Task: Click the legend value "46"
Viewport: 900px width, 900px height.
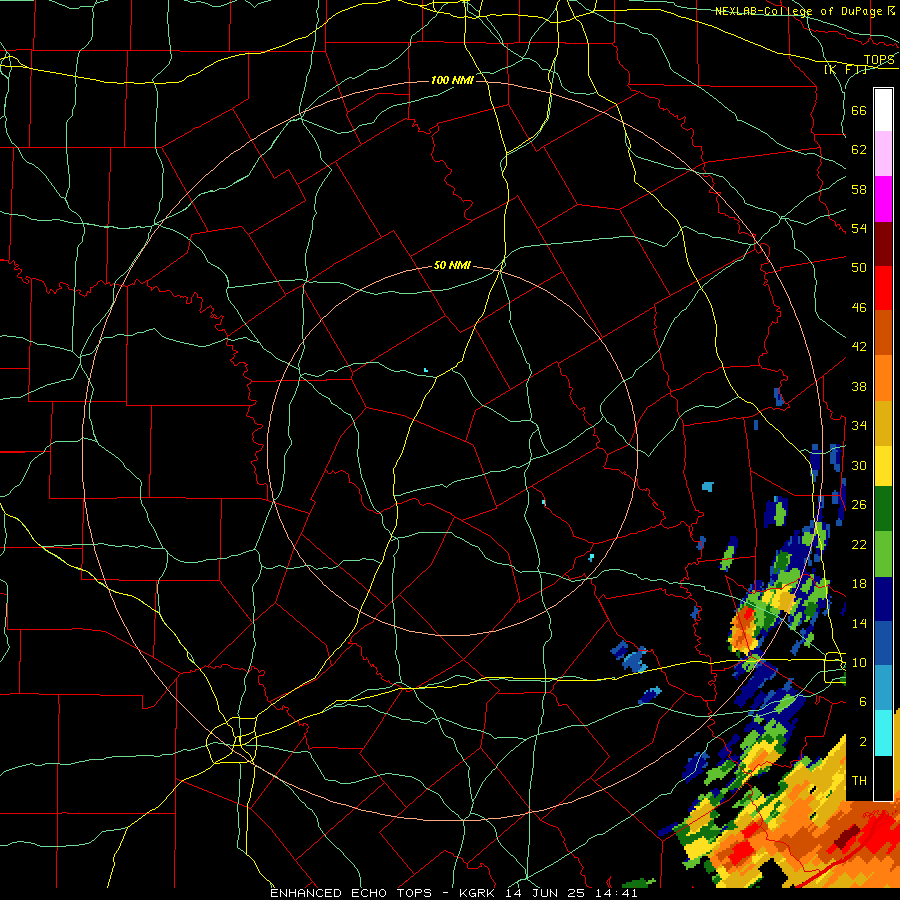Action: [x=859, y=308]
